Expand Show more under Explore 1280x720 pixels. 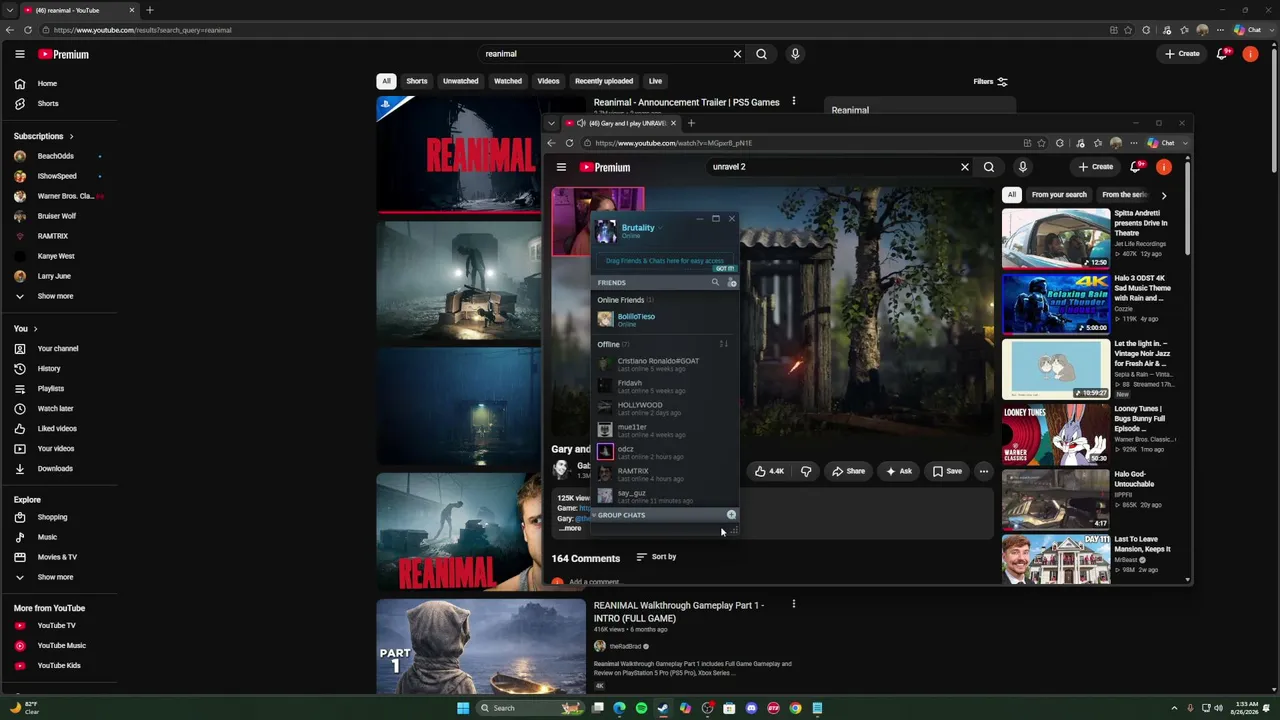click(x=57, y=577)
